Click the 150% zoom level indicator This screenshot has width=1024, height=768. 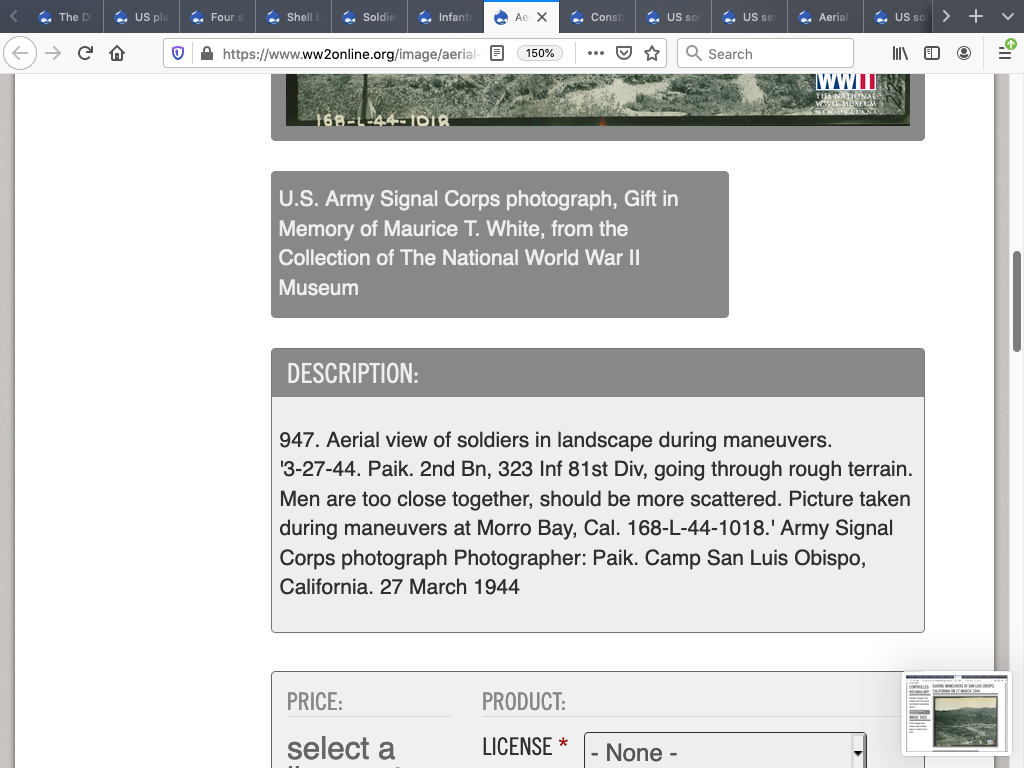click(540, 54)
